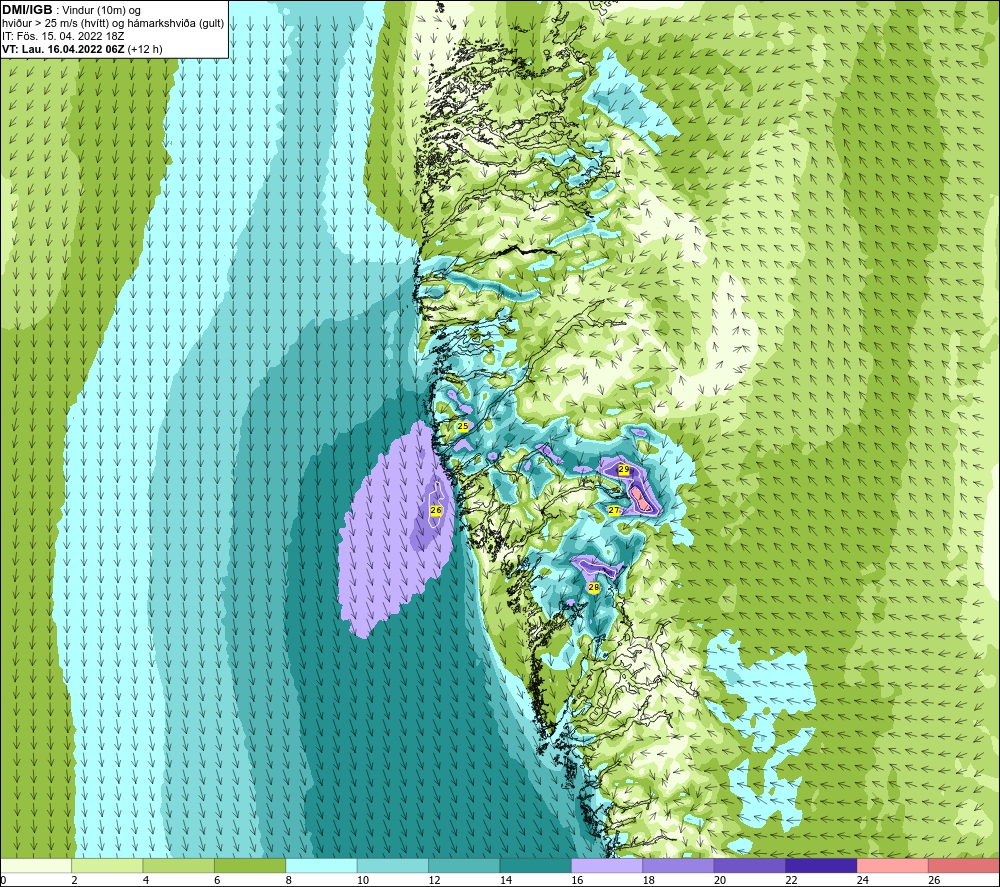
Task: Select the 22-24 m/s dark indigo swatch
Action: click(821, 866)
